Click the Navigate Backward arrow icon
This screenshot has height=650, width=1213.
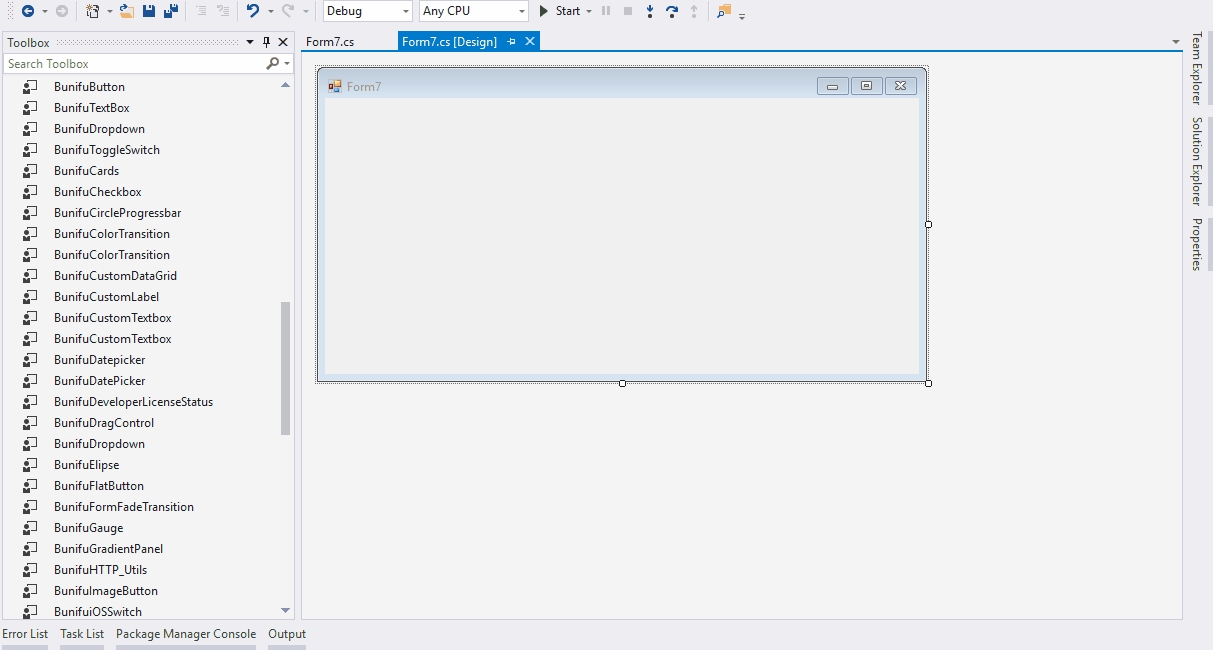coord(27,11)
